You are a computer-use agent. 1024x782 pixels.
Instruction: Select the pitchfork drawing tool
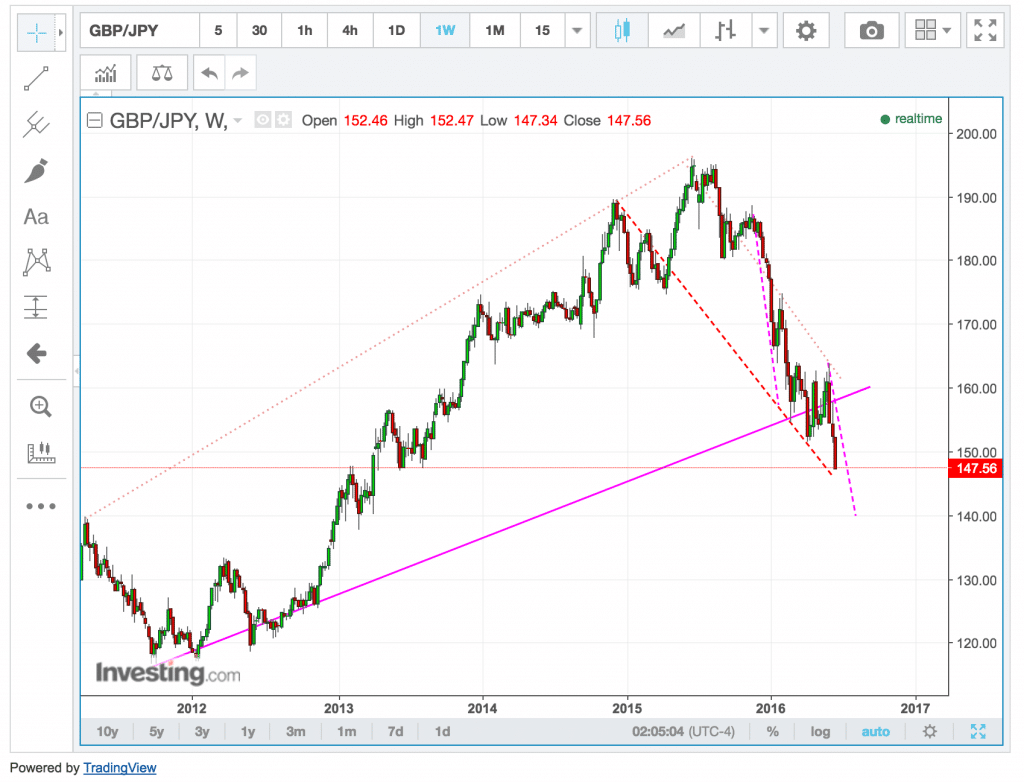(x=37, y=125)
